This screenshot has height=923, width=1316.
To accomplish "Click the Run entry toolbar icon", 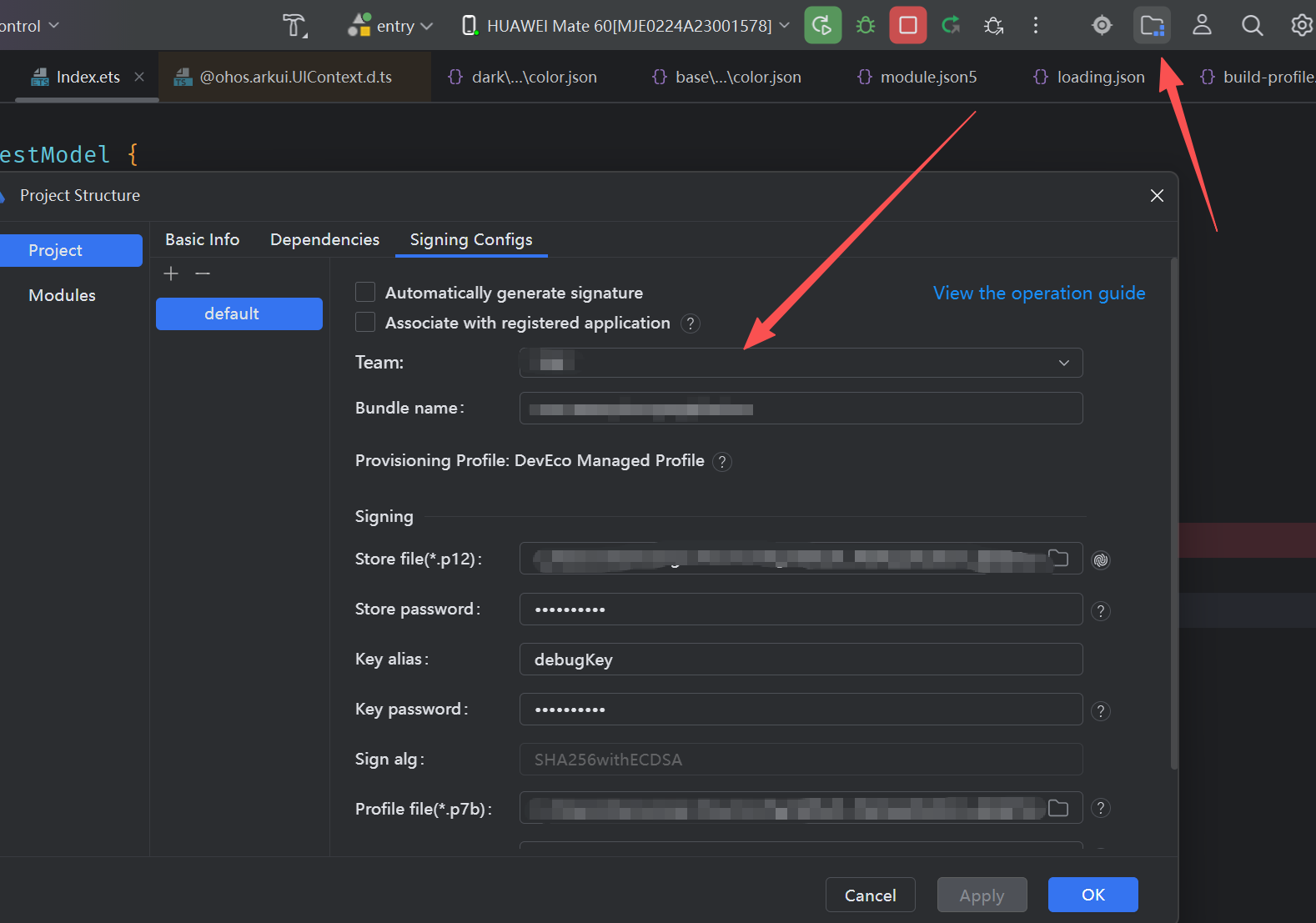I will coord(822,25).
